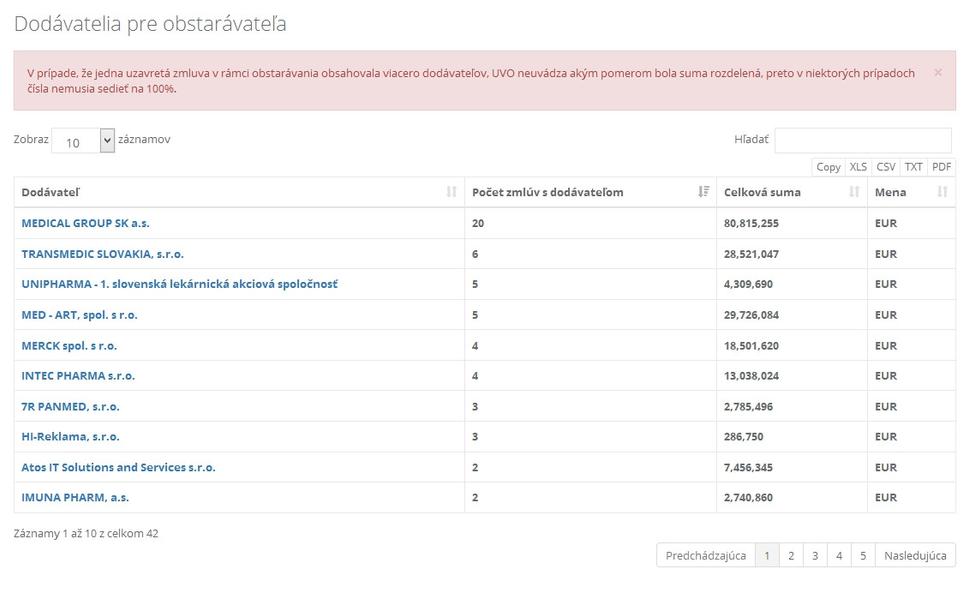Screen dimensions: 969x593
Task: Export table as XLS
Action: [x=858, y=167]
